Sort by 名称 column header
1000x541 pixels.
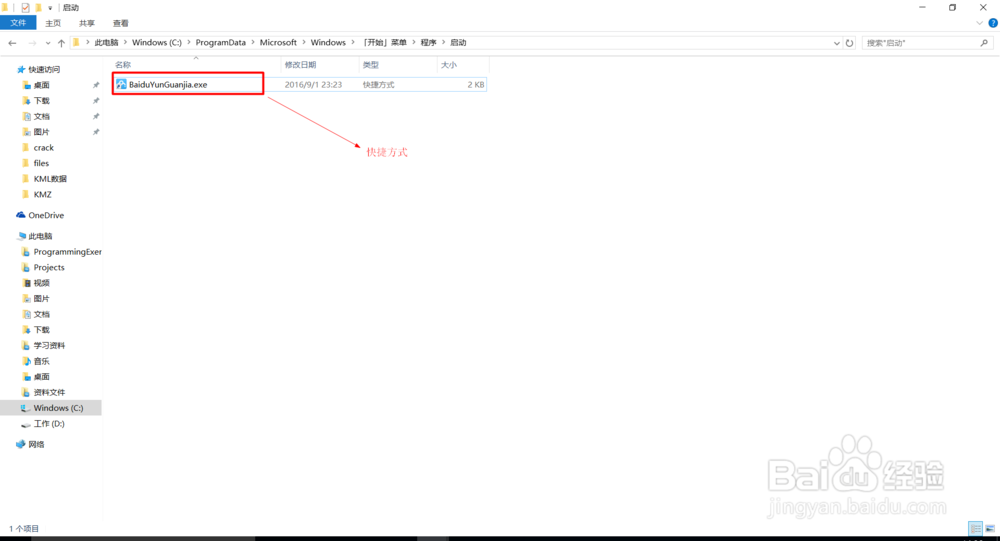(x=123, y=65)
